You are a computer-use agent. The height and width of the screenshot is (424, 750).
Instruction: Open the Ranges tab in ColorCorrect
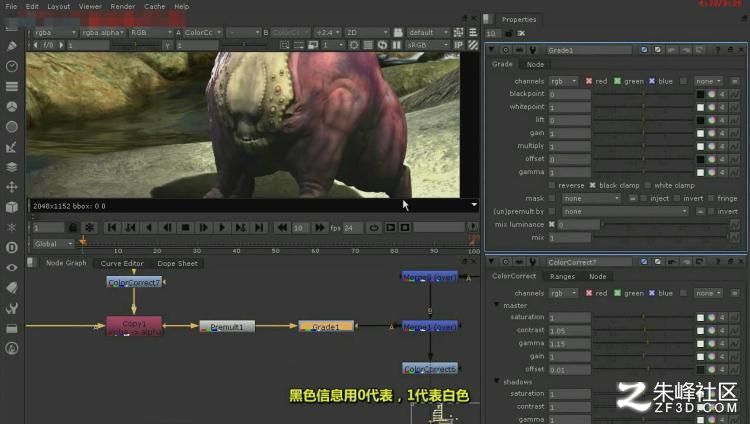click(562, 276)
